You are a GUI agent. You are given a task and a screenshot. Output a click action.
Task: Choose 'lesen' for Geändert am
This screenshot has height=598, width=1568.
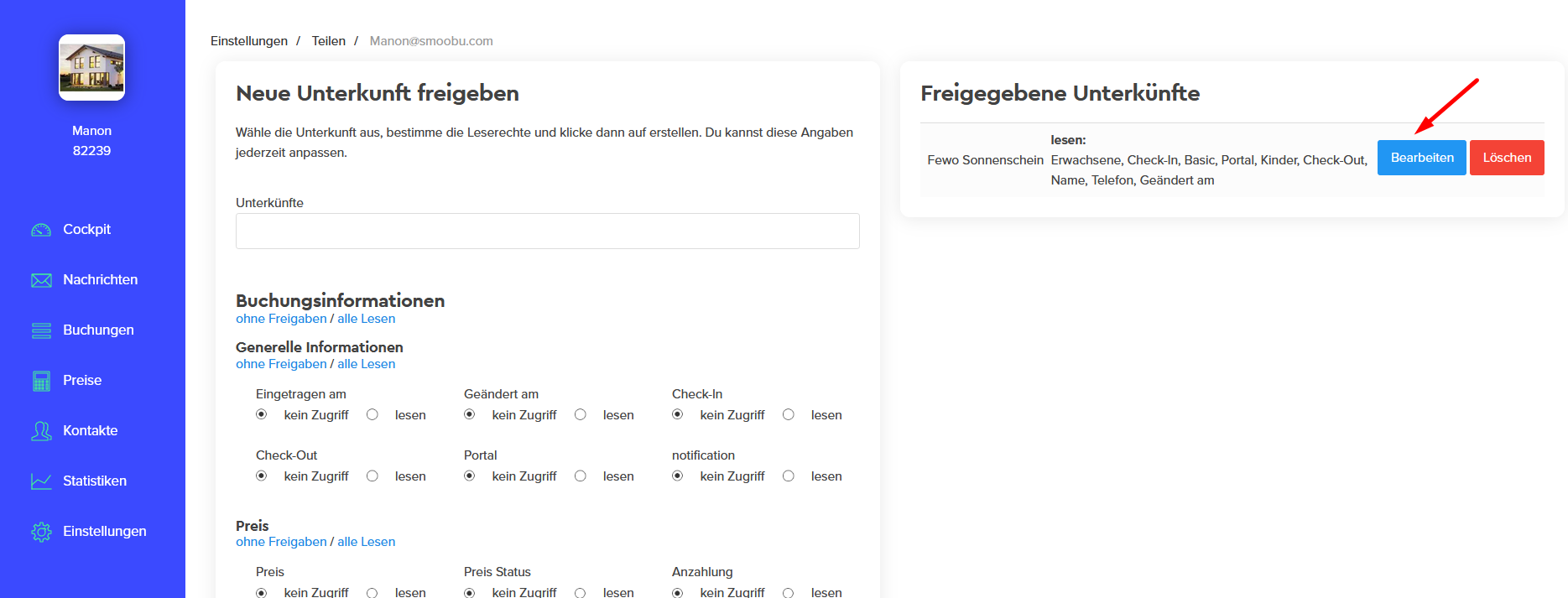click(x=581, y=414)
